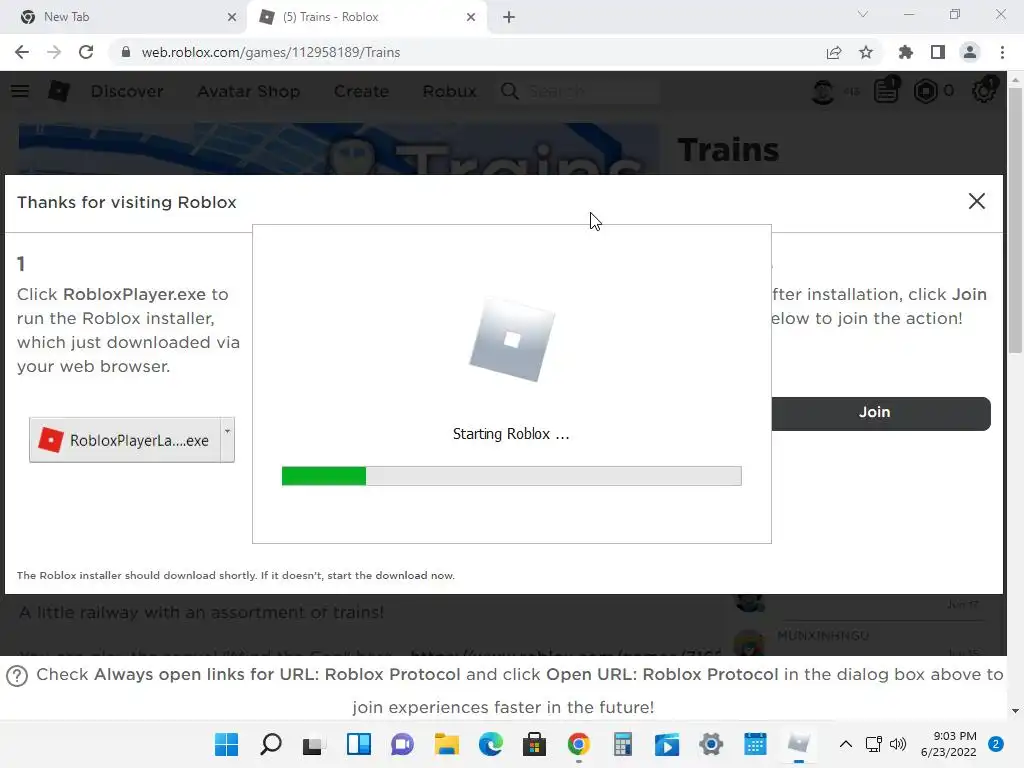
Task: Open the Chrome extensions puzzle icon
Action: 906,52
